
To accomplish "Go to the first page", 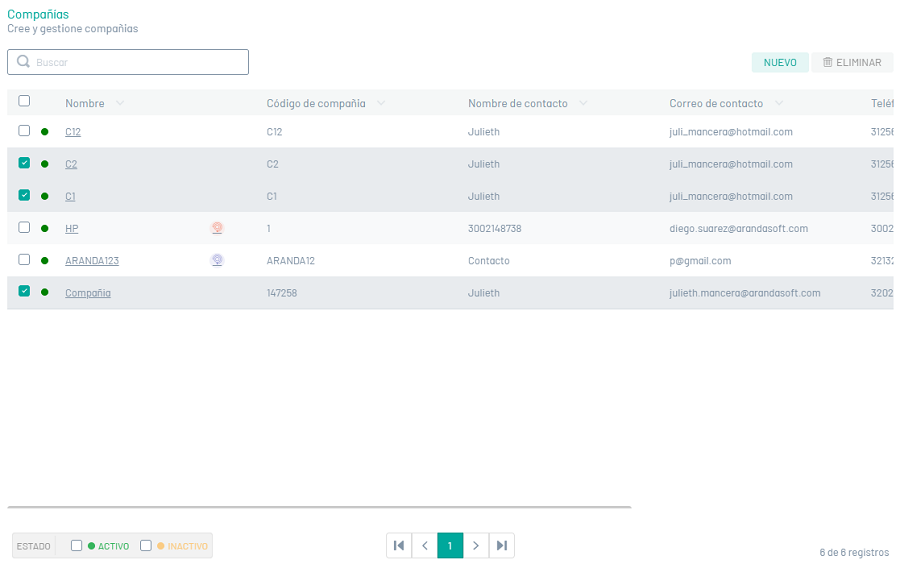I will pyautogui.click(x=399, y=545).
